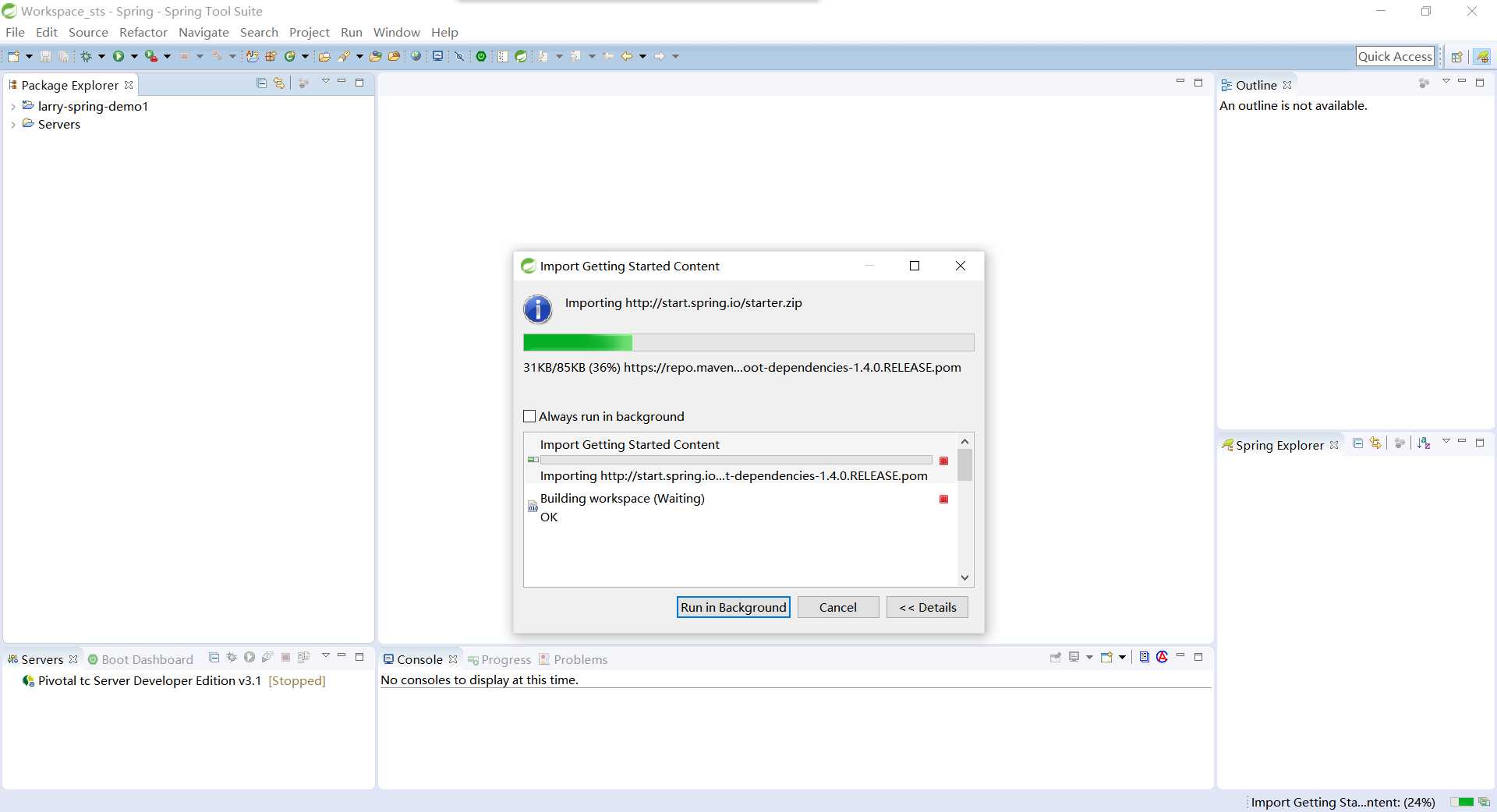
Task: Open the Debug configurations dropdown arrow
Action: pos(101,56)
